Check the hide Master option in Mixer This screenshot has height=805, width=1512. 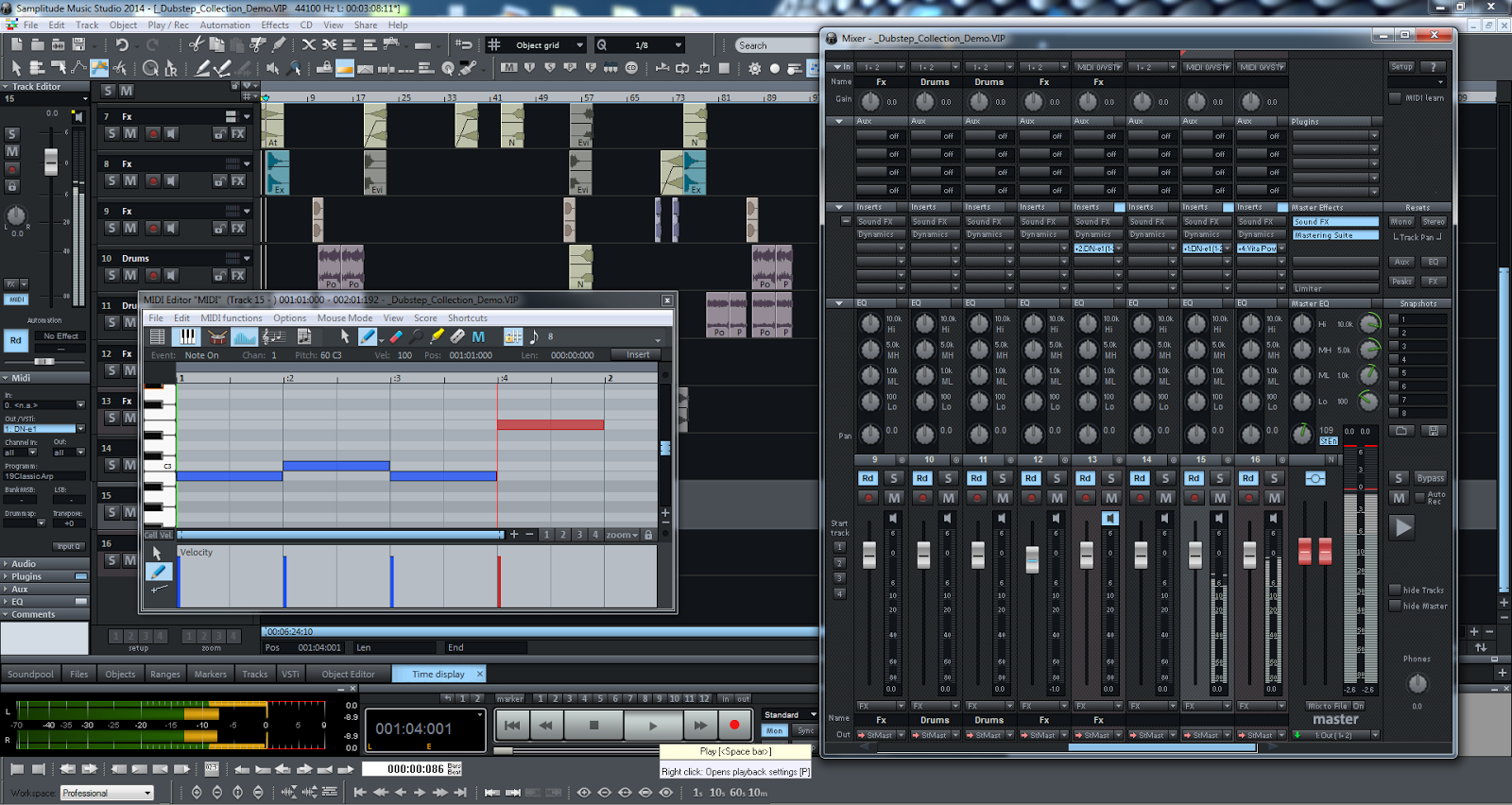[1395, 606]
